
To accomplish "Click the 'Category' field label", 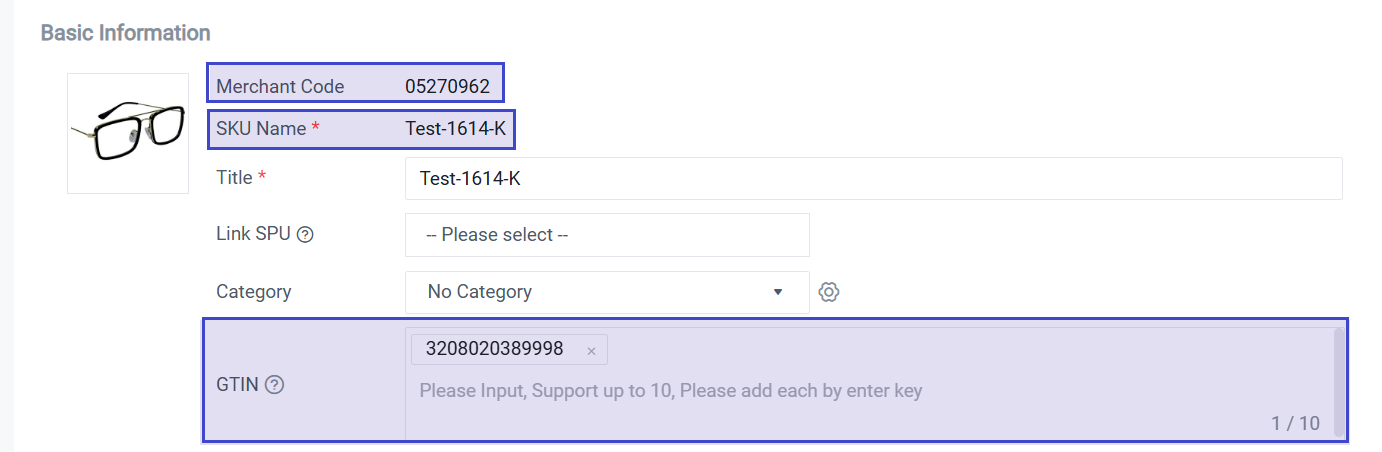I will (x=253, y=292).
